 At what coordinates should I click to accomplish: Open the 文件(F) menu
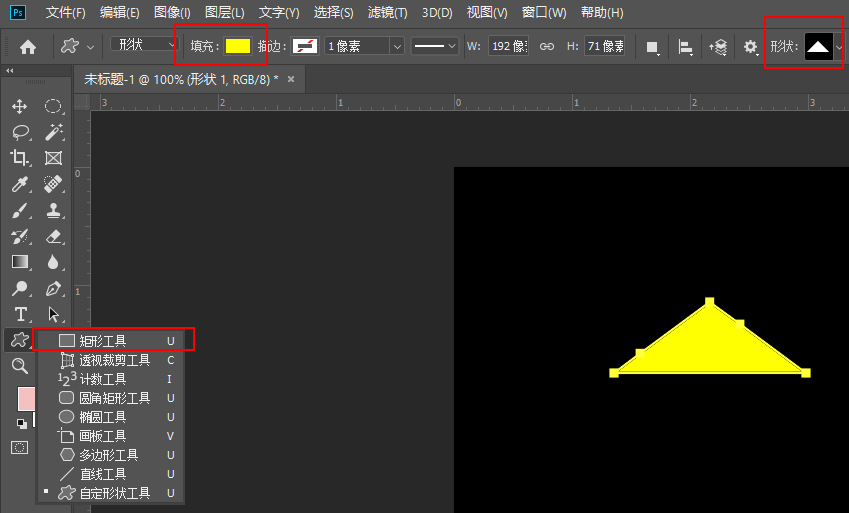(x=66, y=12)
